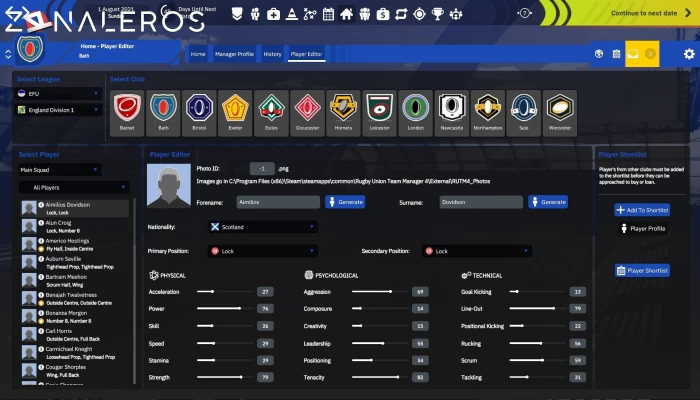
Task: Open the Nationality Scotland dropdown
Action: [x=263, y=227]
